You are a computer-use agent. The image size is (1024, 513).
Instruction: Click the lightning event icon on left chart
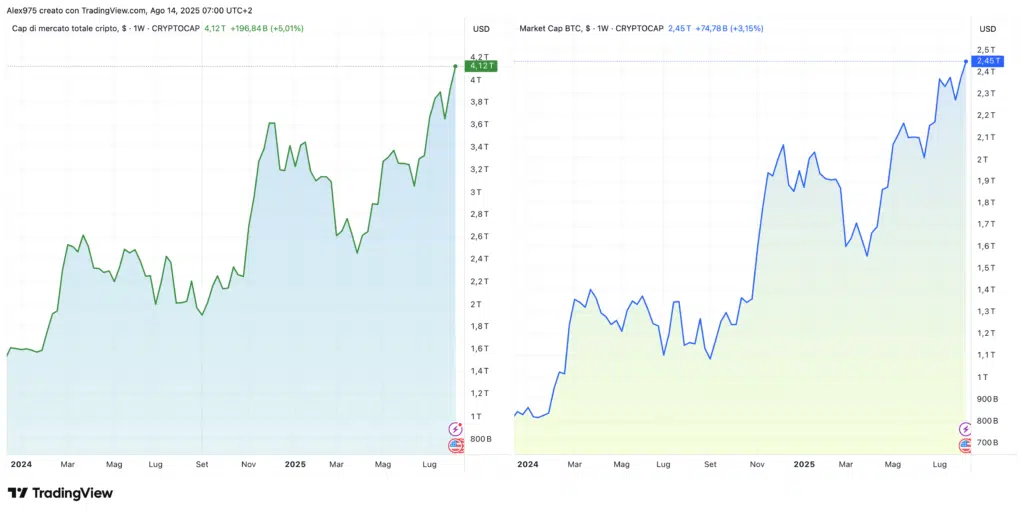(x=456, y=429)
